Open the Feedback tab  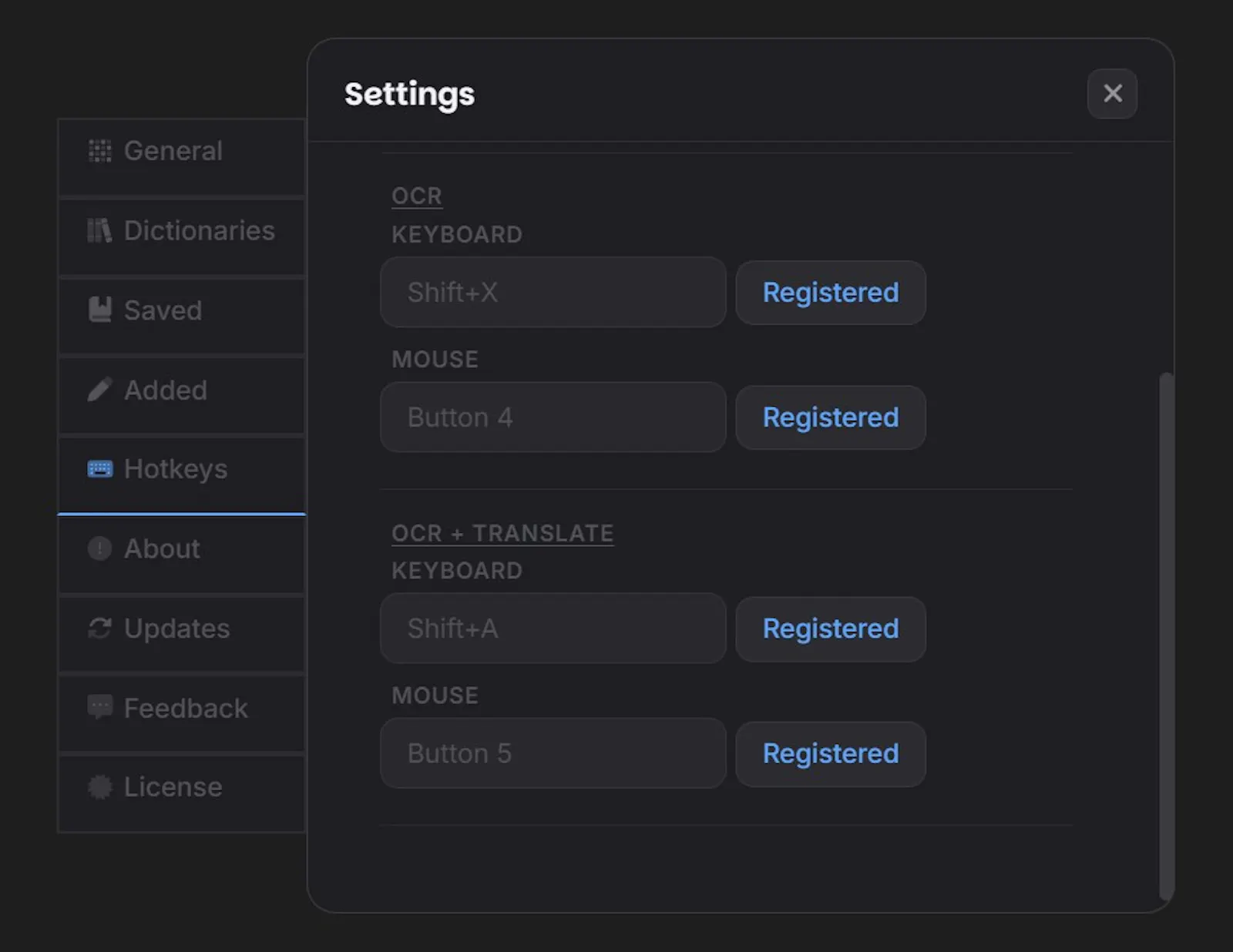[182, 714]
